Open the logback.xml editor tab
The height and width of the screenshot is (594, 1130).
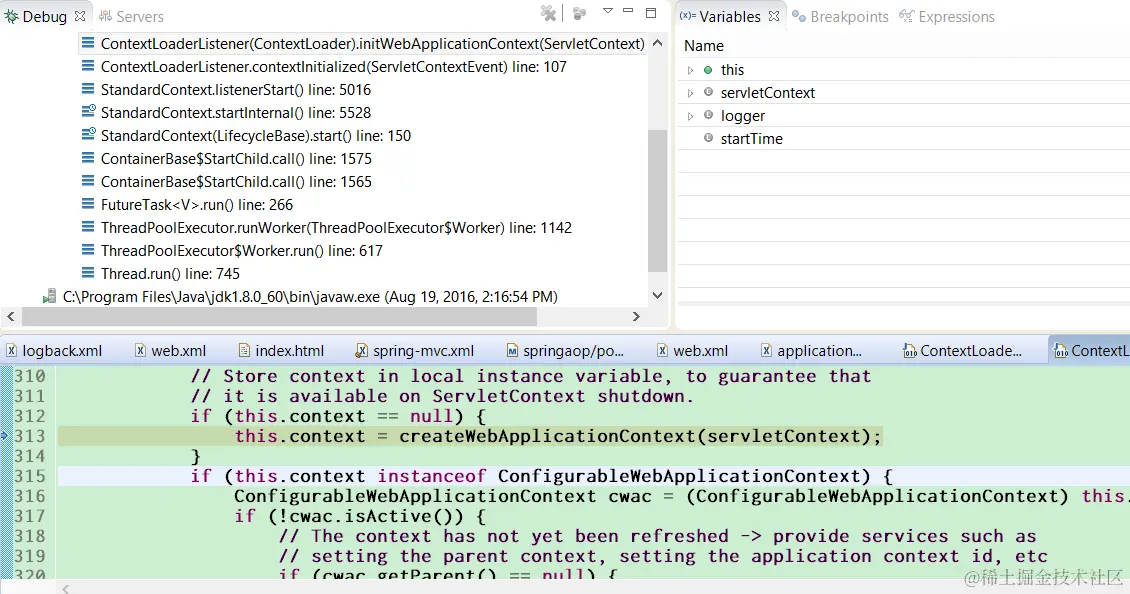55,351
